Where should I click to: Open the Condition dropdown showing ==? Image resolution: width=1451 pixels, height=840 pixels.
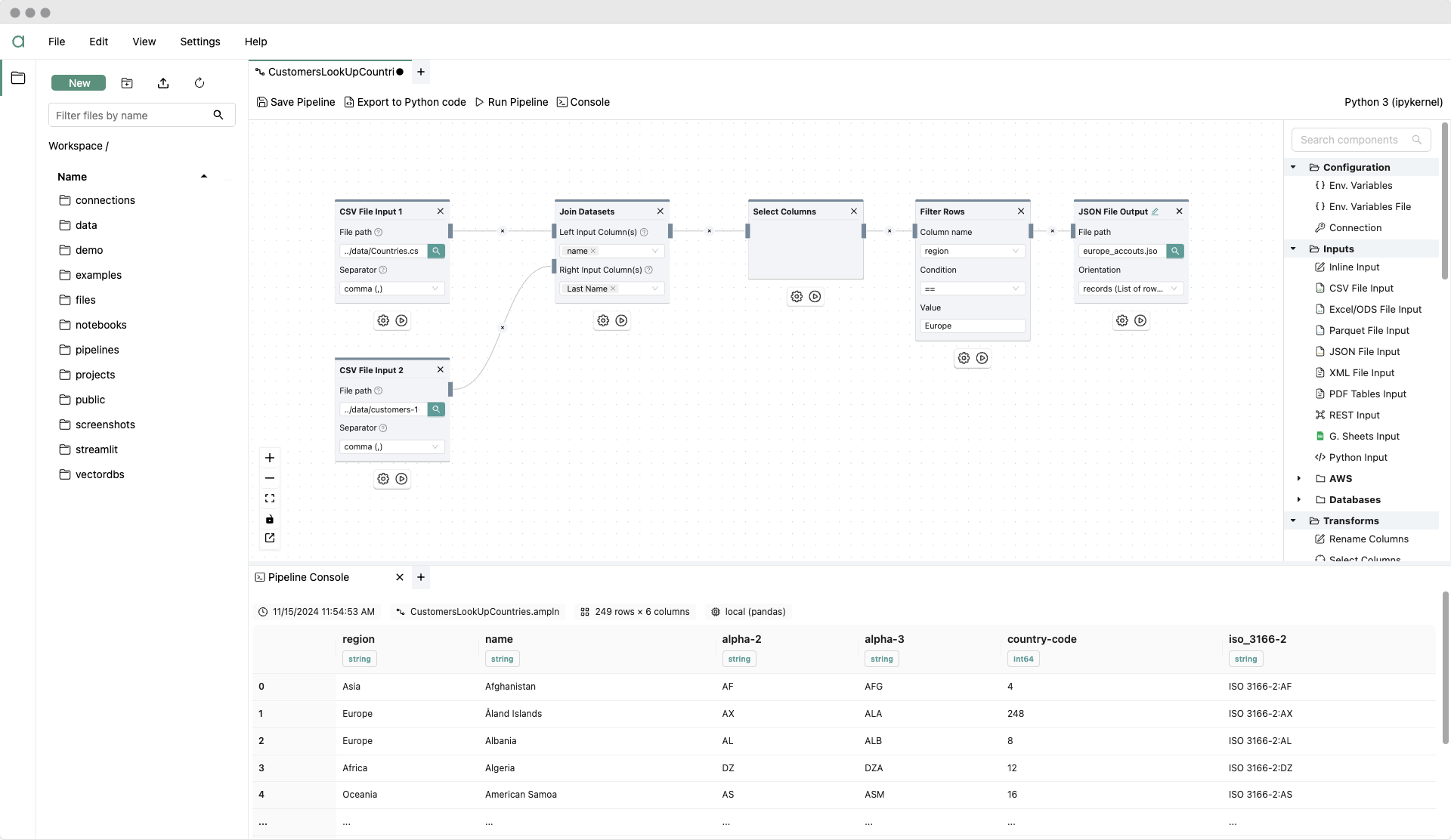click(972, 289)
